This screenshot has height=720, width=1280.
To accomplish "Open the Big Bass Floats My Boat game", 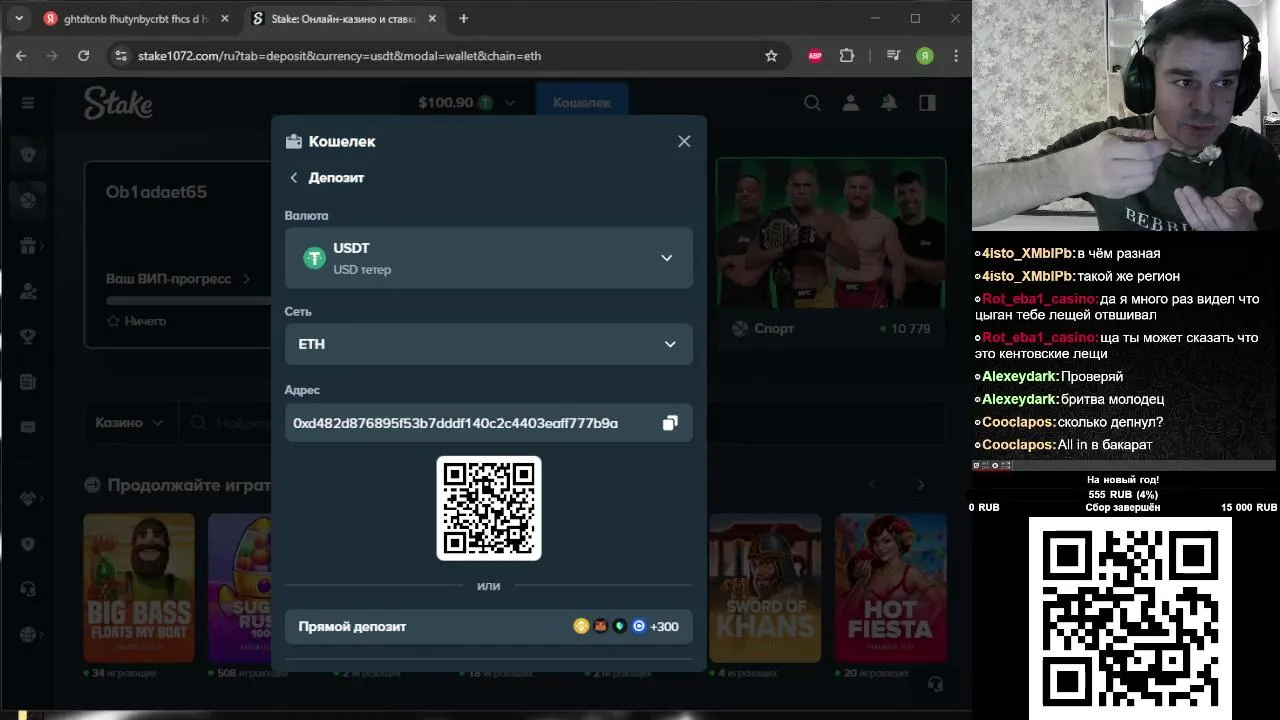I will 139,588.
